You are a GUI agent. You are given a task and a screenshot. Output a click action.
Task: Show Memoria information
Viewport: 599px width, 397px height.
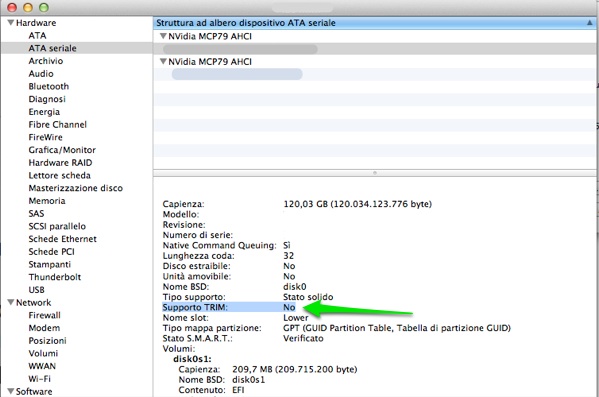click(47, 201)
